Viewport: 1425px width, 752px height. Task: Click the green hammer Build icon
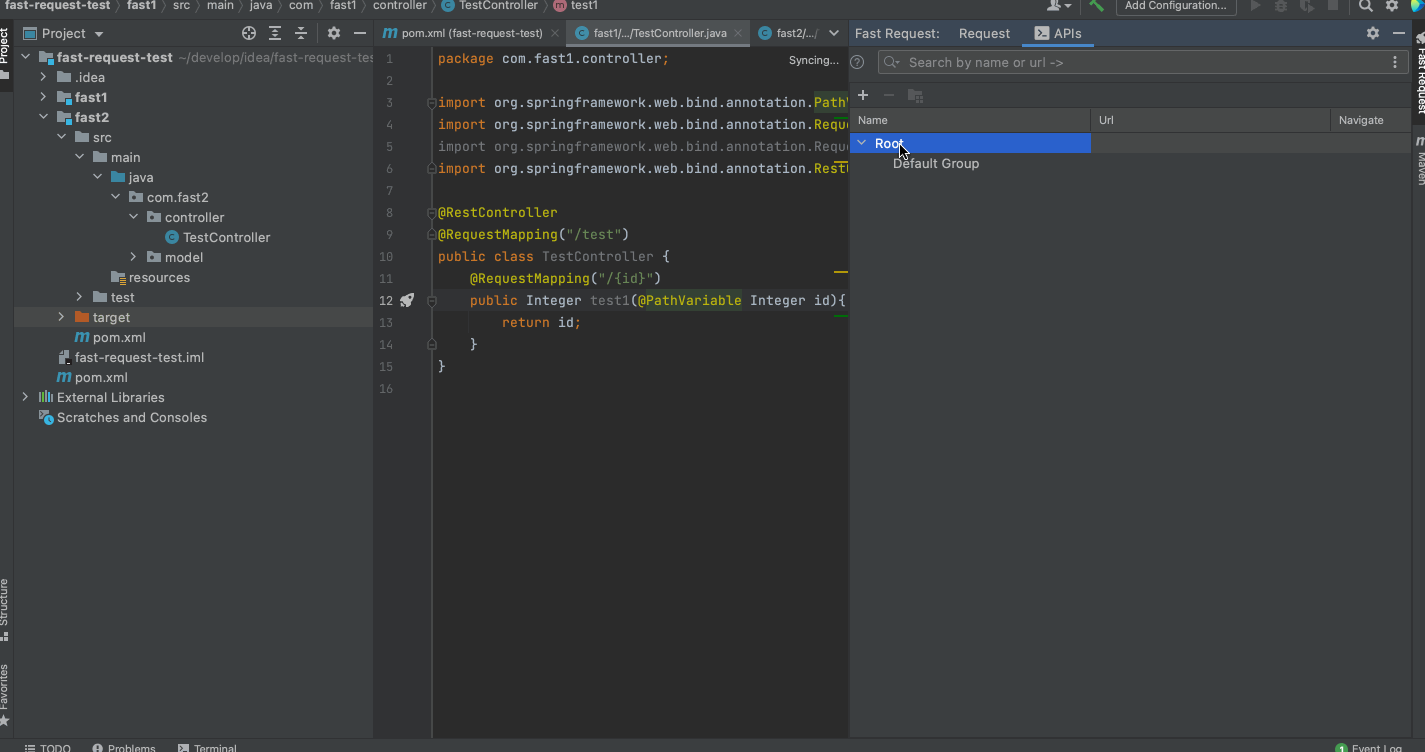[x=1097, y=6]
